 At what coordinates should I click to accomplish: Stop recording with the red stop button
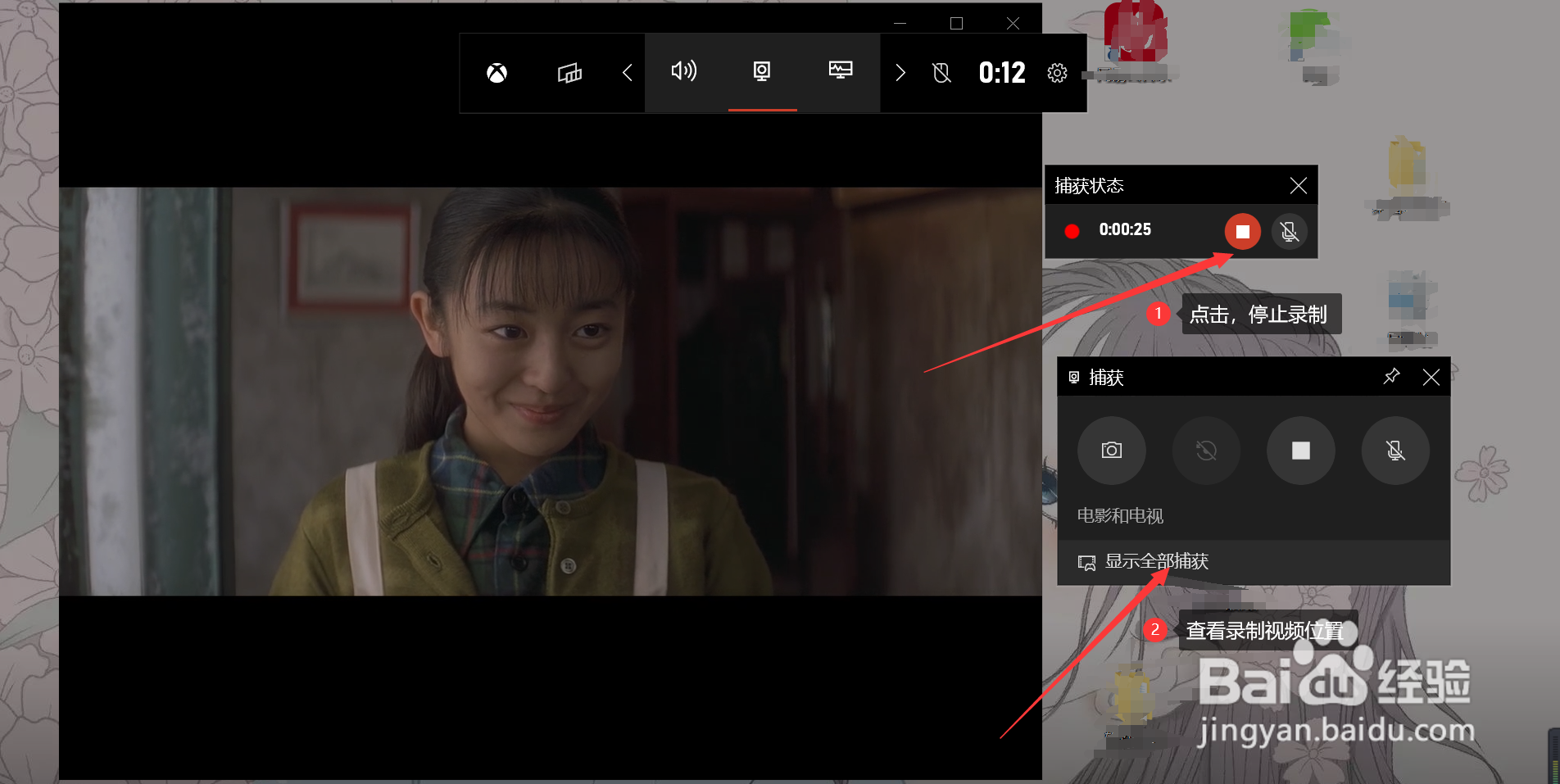[x=1243, y=232]
